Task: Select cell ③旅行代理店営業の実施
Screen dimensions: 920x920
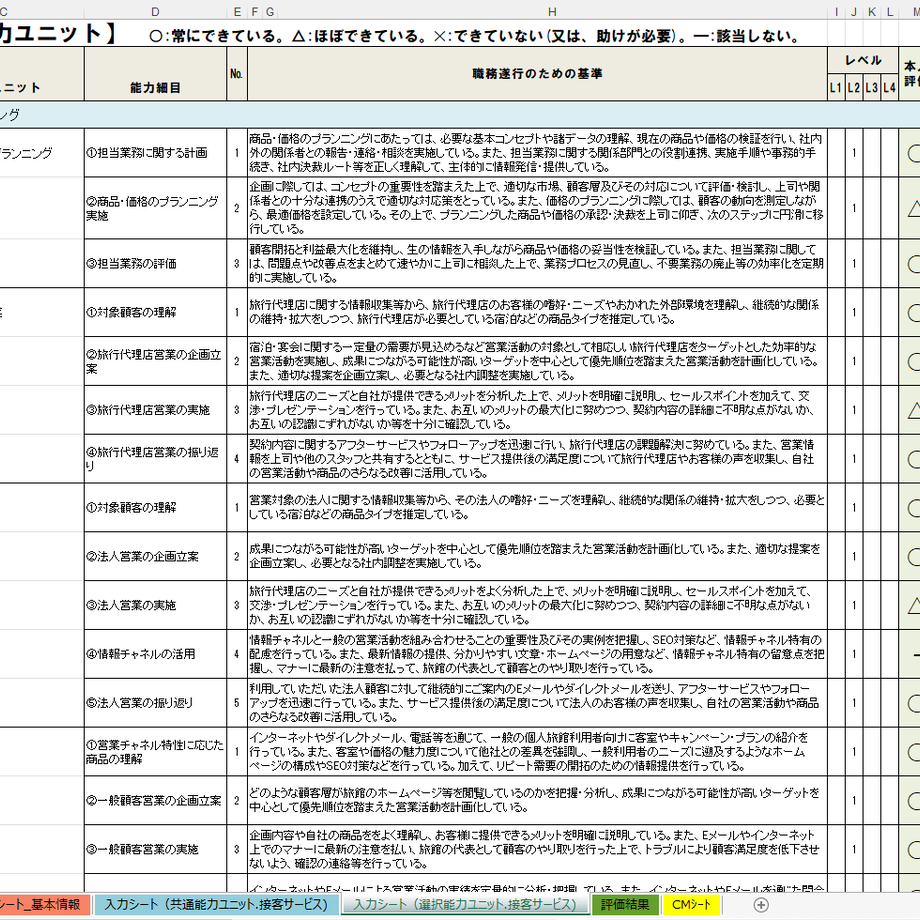Action: pos(155,410)
